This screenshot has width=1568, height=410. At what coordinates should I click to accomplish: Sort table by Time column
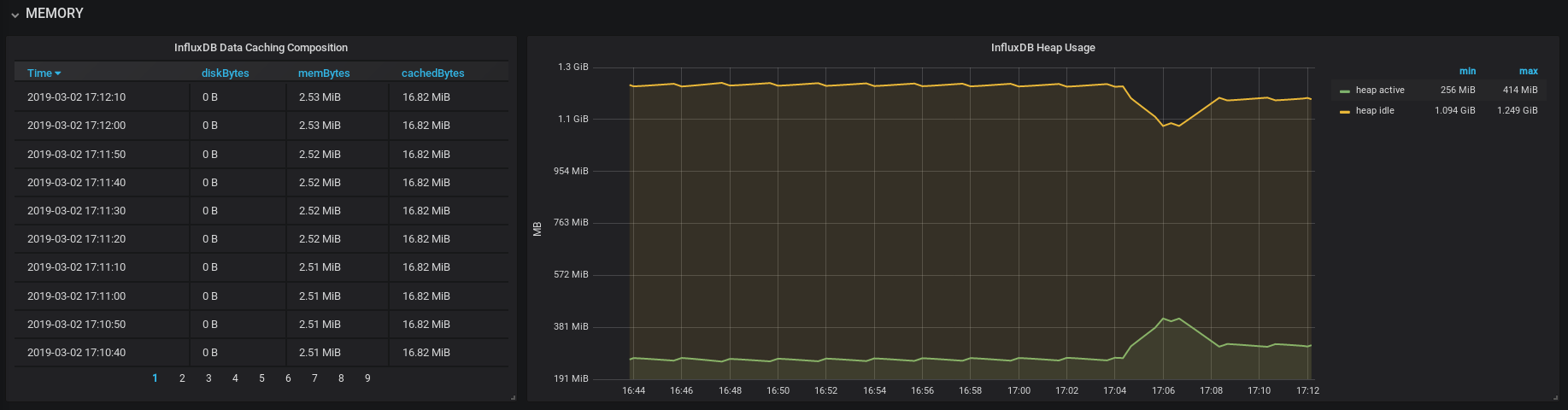coord(39,73)
